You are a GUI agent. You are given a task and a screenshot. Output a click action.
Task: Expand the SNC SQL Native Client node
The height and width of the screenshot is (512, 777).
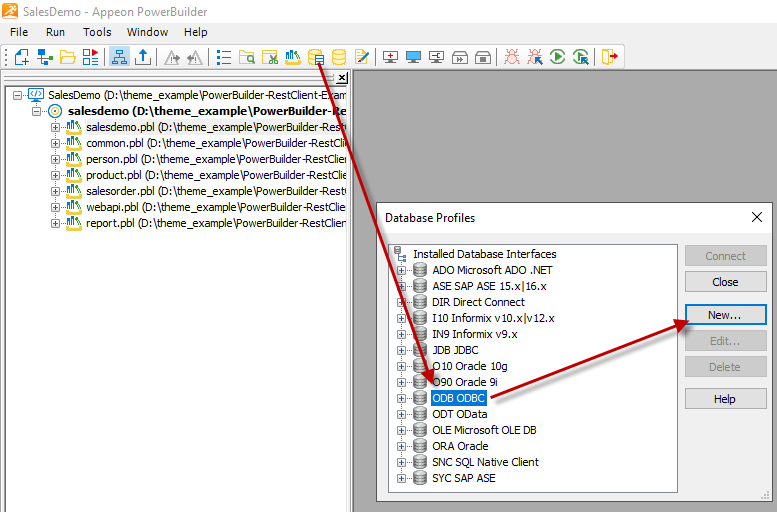pyautogui.click(x=401, y=462)
